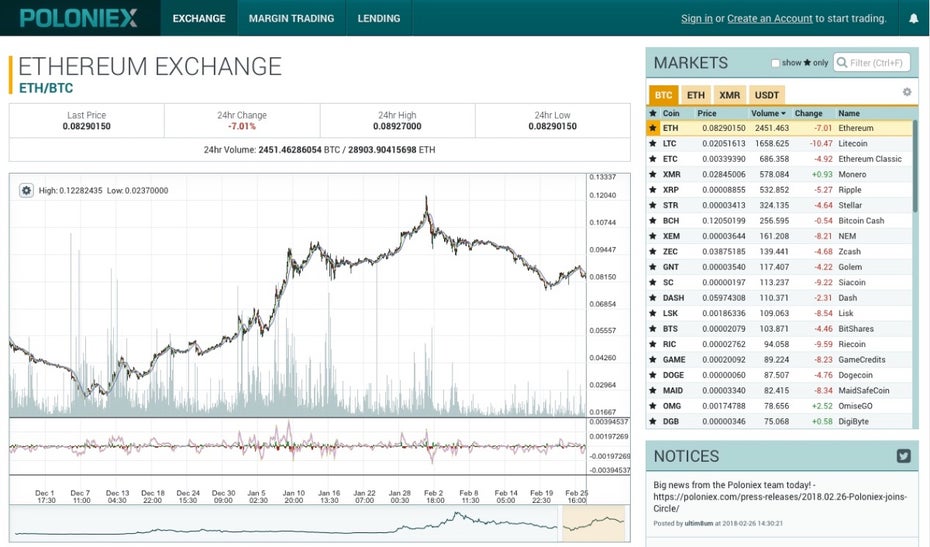930x547 pixels.
Task: Select the Monero market row
Action: point(779,174)
